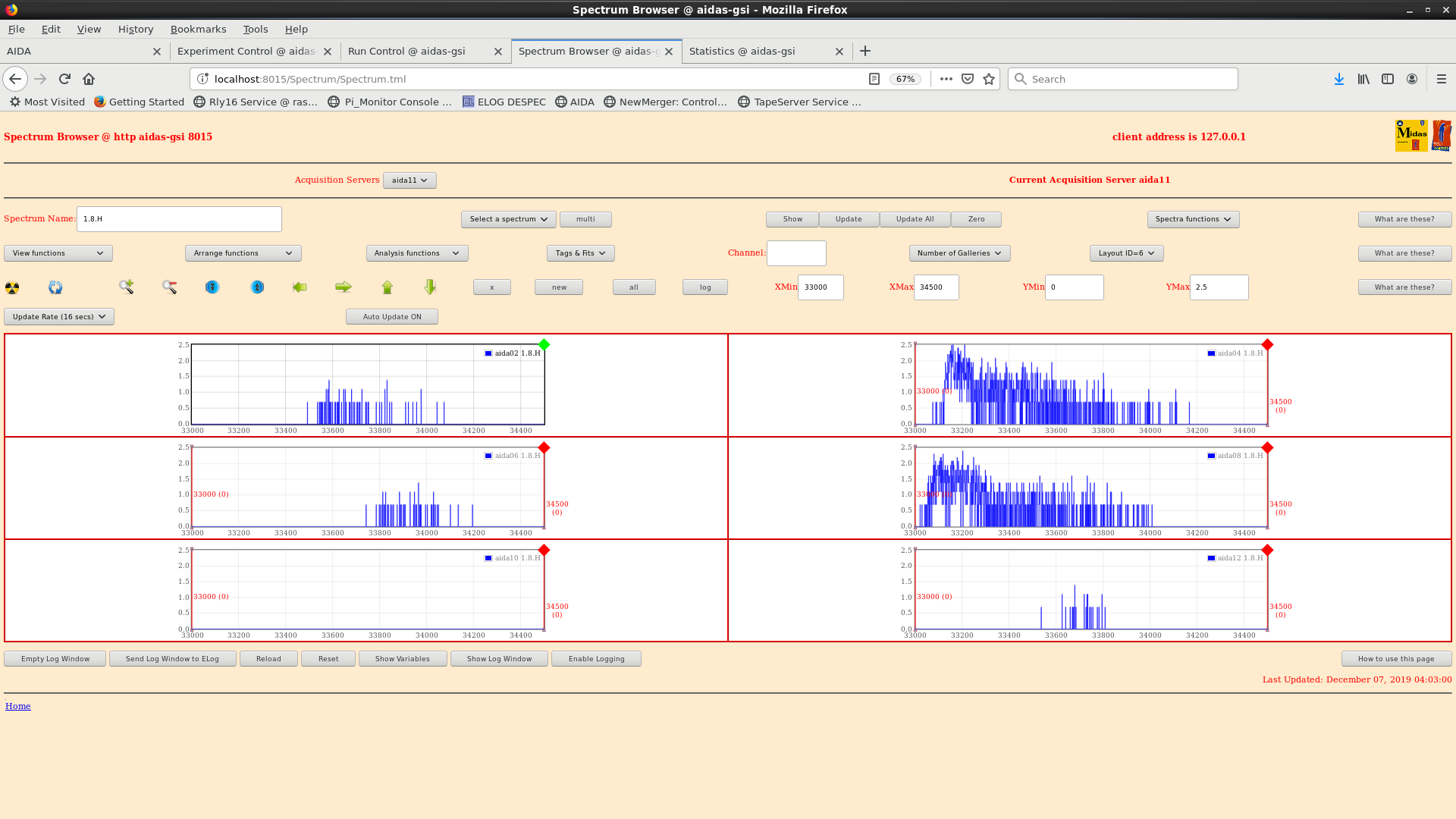
Task: Toggle Enable Logging button
Action: (x=597, y=659)
